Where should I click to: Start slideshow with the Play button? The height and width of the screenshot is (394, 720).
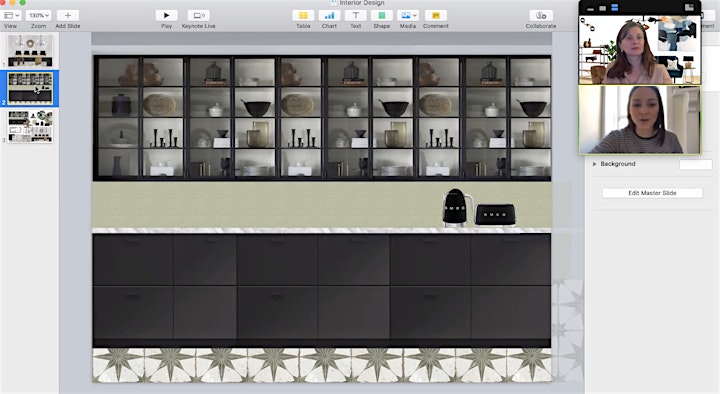(x=166, y=15)
